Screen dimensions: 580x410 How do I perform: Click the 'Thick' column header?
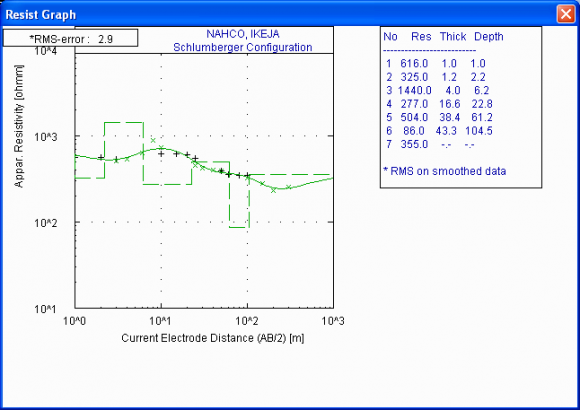[453, 37]
